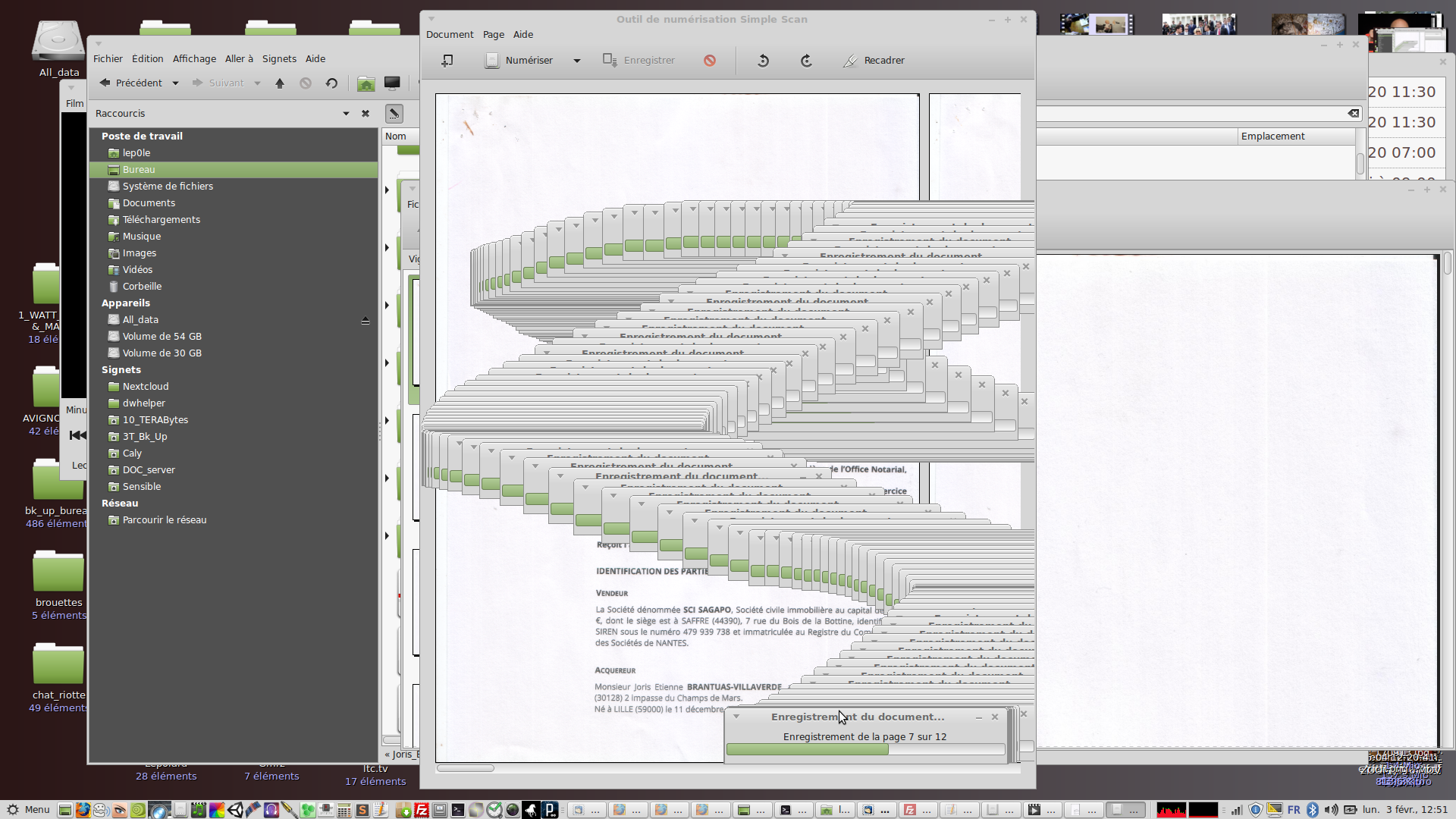Open the Numériser dropdown arrow
The width and height of the screenshot is (1456, 819).
577,61
